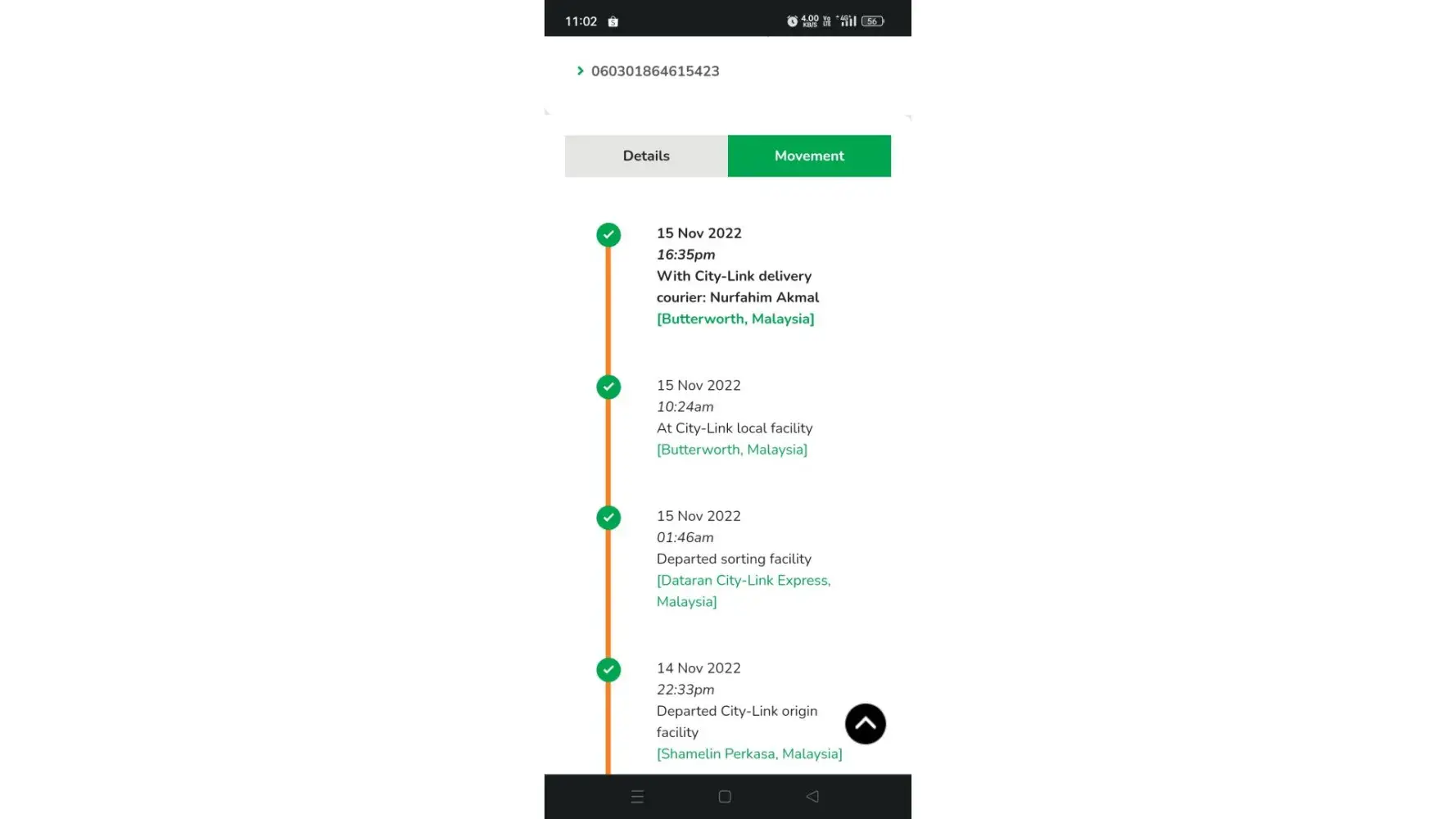The width and height of the screenshot is (1456, 819).
Task: Switch to the Details tab
Action: pyautogui.click(x=646, y=156)
